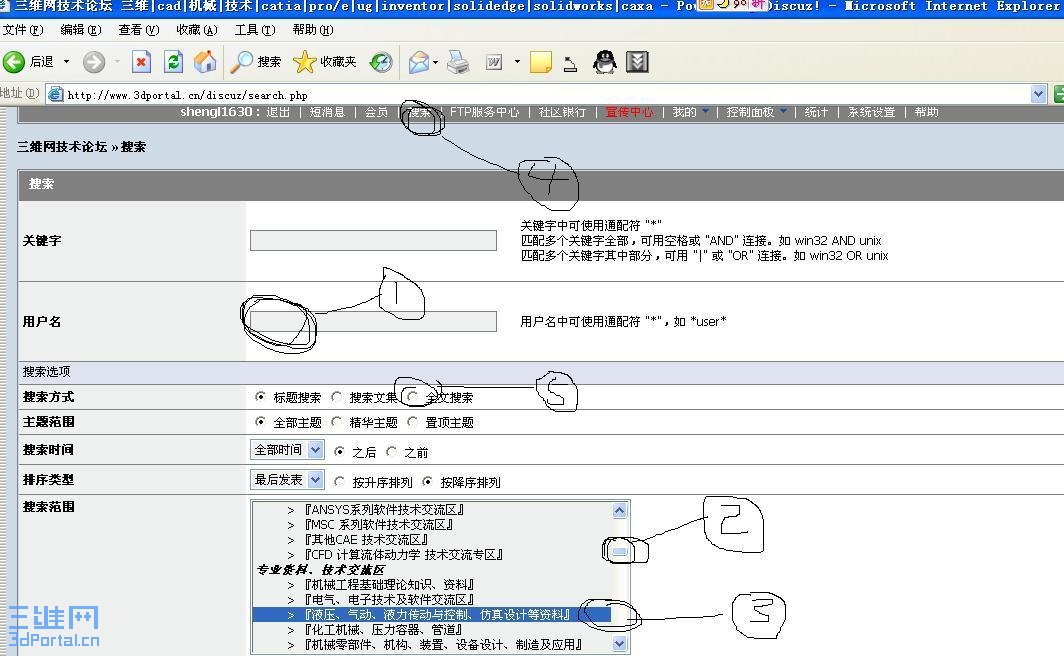The image size is (1064, 656).
Task: Open the 会员 link
Action: click(x=376, y=112)
